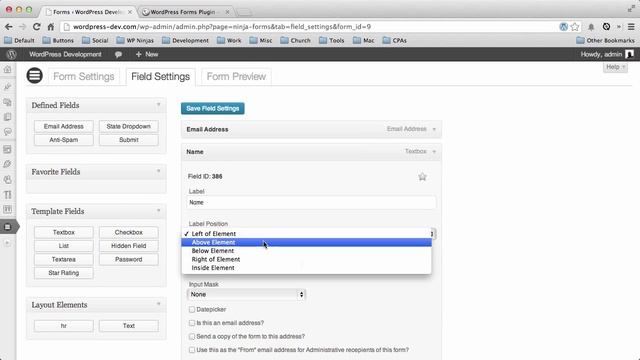
Task: Open the Ninja Forms hamburger logo icon
Action: [35, 76]
